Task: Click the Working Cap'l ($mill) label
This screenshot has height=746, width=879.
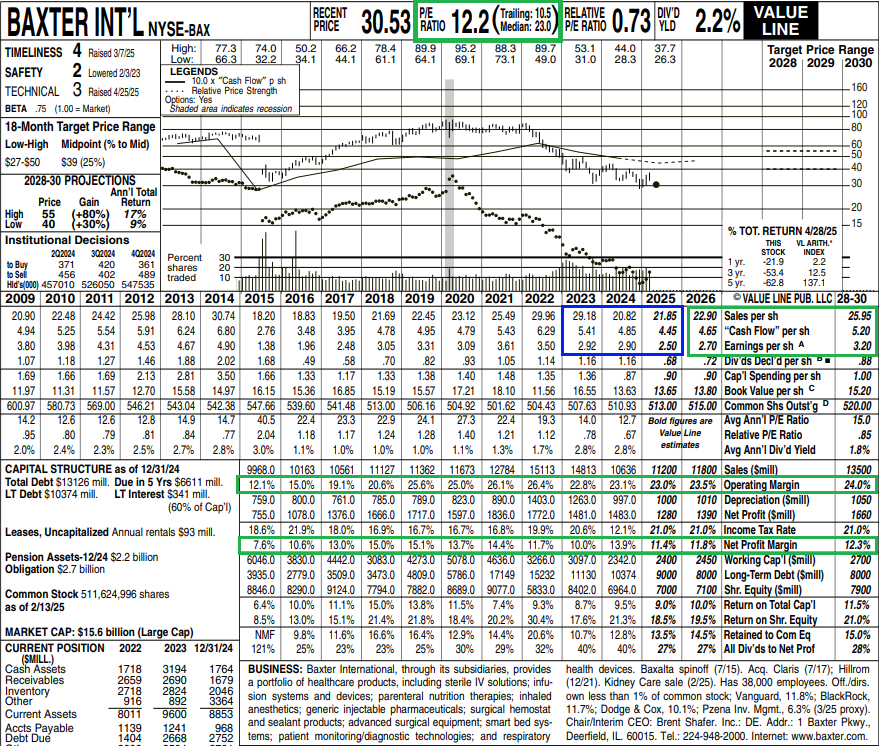Action: (769, 560)
